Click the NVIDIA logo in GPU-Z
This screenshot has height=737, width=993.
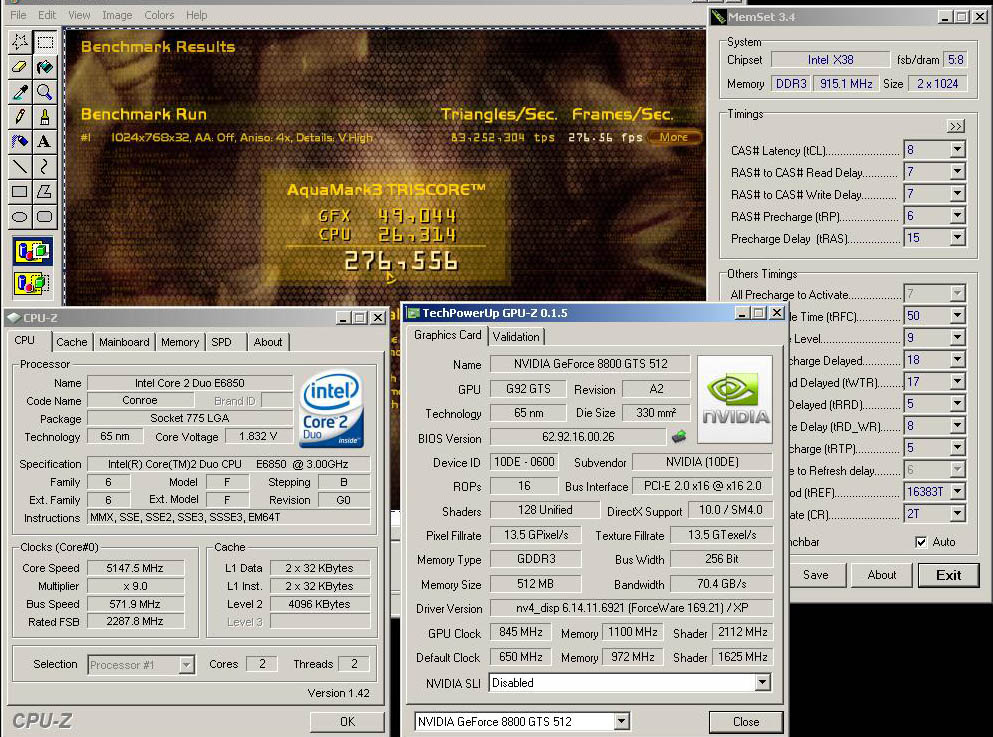pyautogui.click(x=735, y=399)
